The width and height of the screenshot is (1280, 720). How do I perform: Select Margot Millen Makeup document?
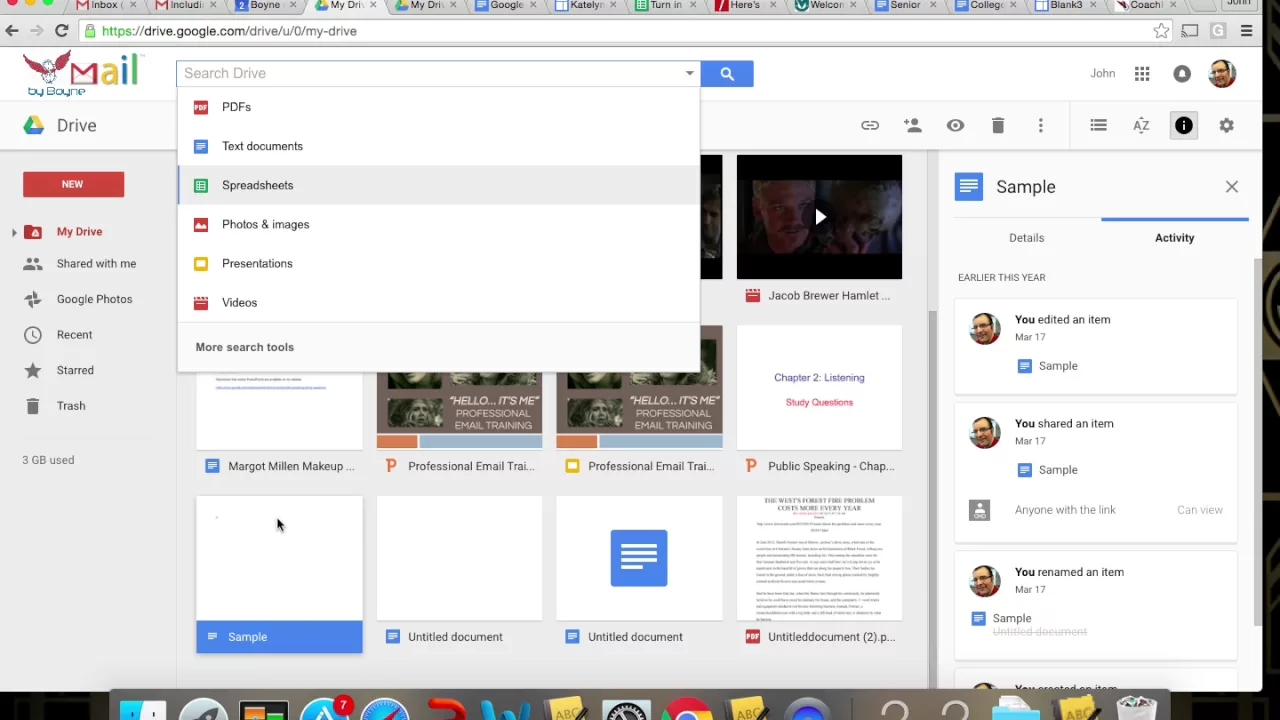[279, 466]
